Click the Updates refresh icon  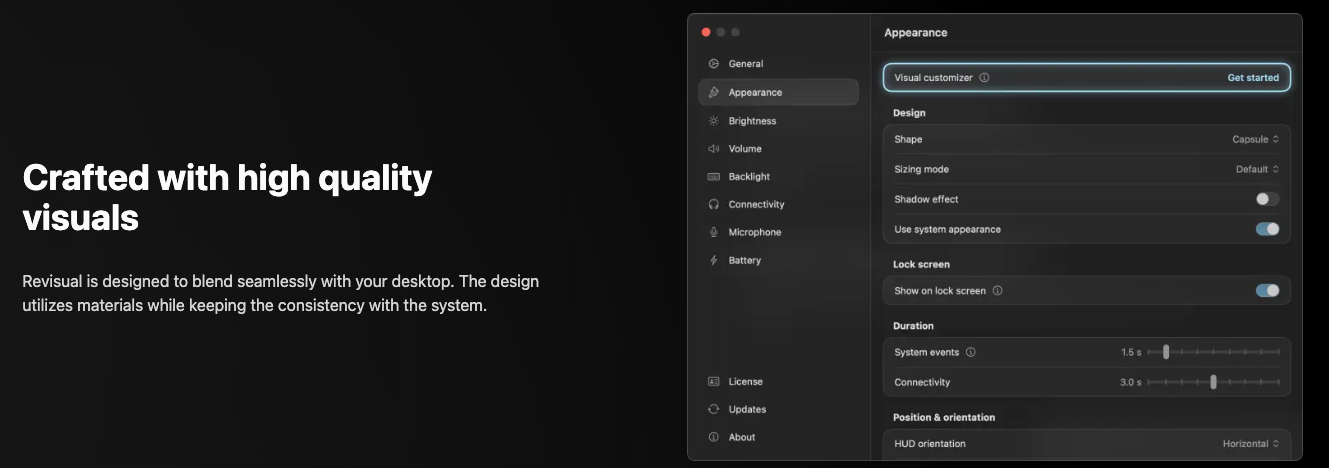[x=714, y=409]
